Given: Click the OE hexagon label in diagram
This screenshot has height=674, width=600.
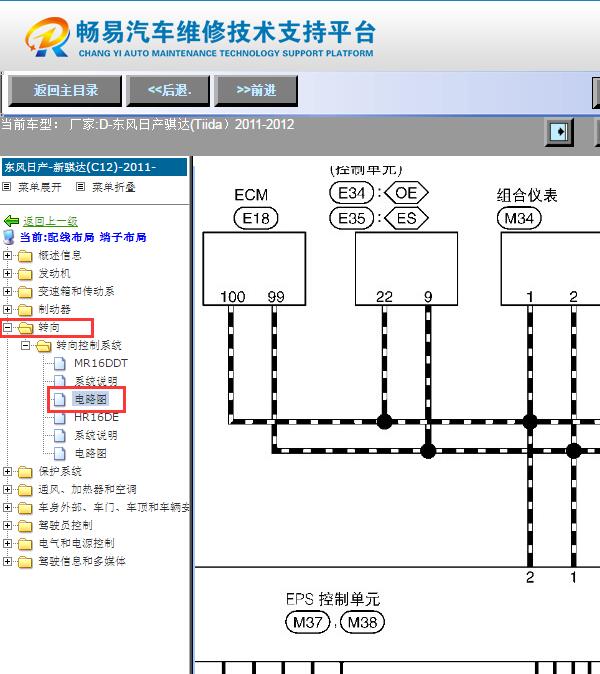Looking at the screenshot, I should click(406, 193).
